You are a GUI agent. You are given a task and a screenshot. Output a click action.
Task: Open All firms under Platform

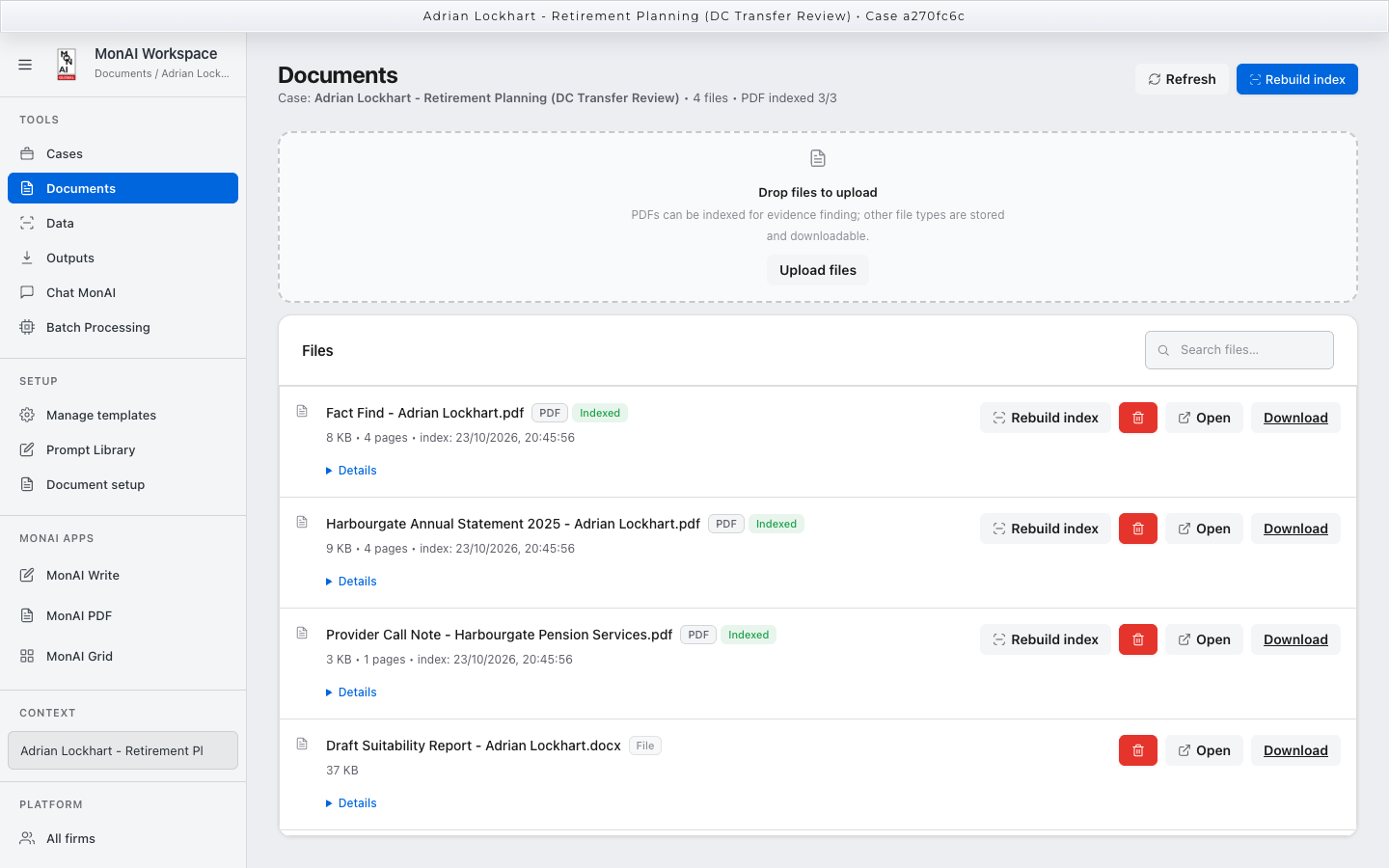(123, 838)
